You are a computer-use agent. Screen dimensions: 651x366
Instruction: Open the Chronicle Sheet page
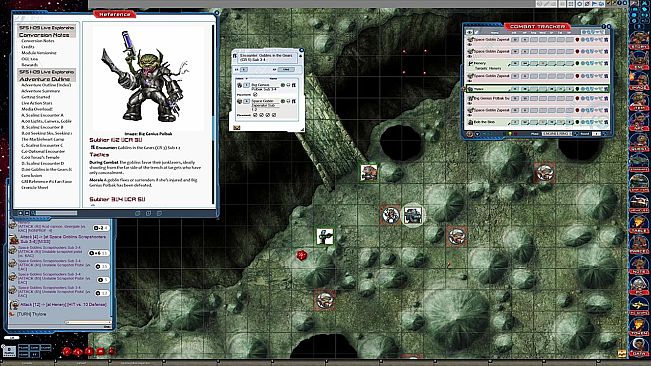coord(34,188)
